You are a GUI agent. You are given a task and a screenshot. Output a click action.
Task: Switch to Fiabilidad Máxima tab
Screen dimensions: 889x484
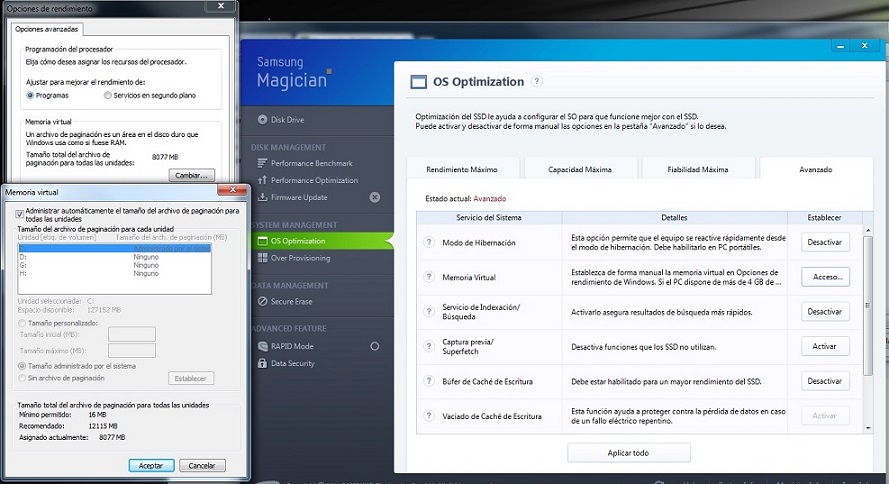point(698,169)
